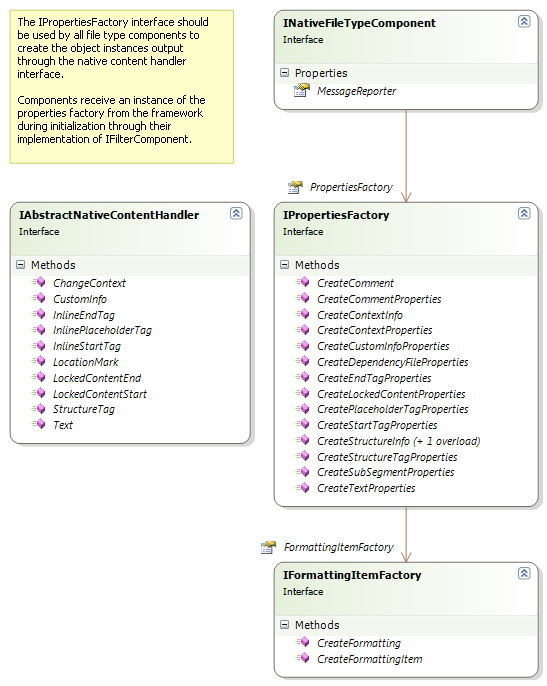547x686 pixels.
Task: Collapse the INativeFileTypeComponent interface box with the chevron
Action: coord(524,21)
